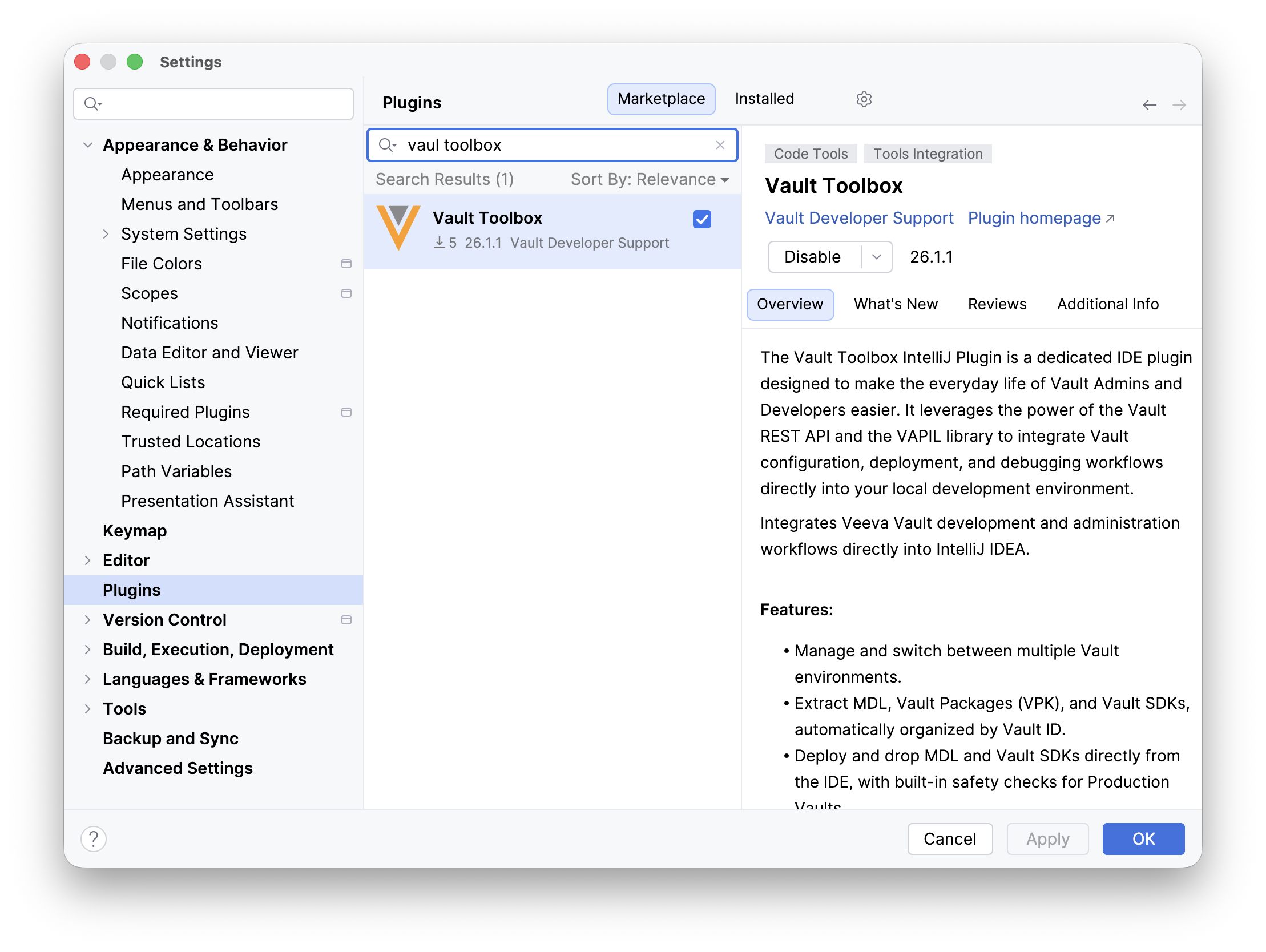Open the plugins gear settings menu

864,99
